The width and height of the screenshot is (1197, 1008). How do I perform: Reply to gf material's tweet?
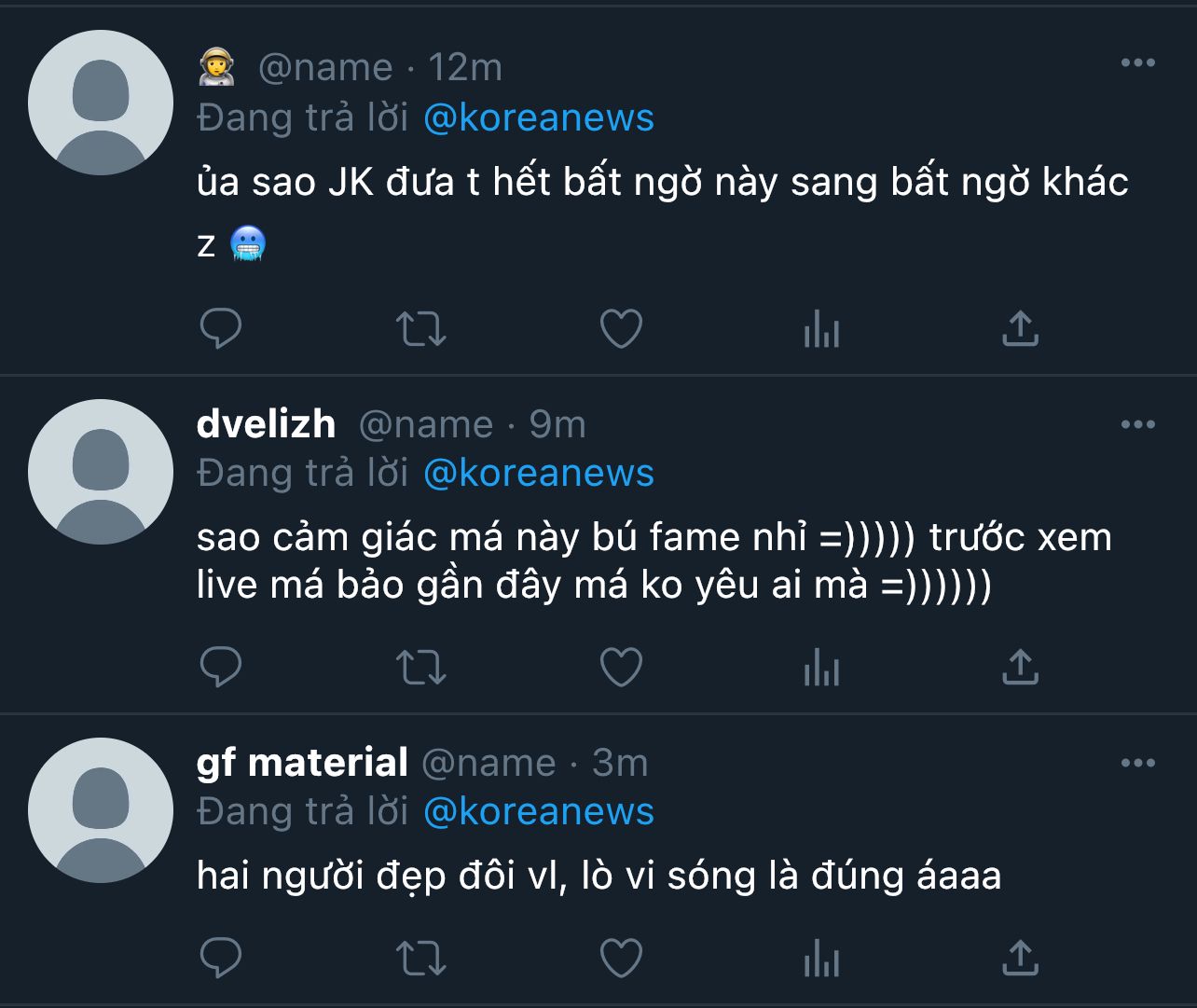point(221,958)
